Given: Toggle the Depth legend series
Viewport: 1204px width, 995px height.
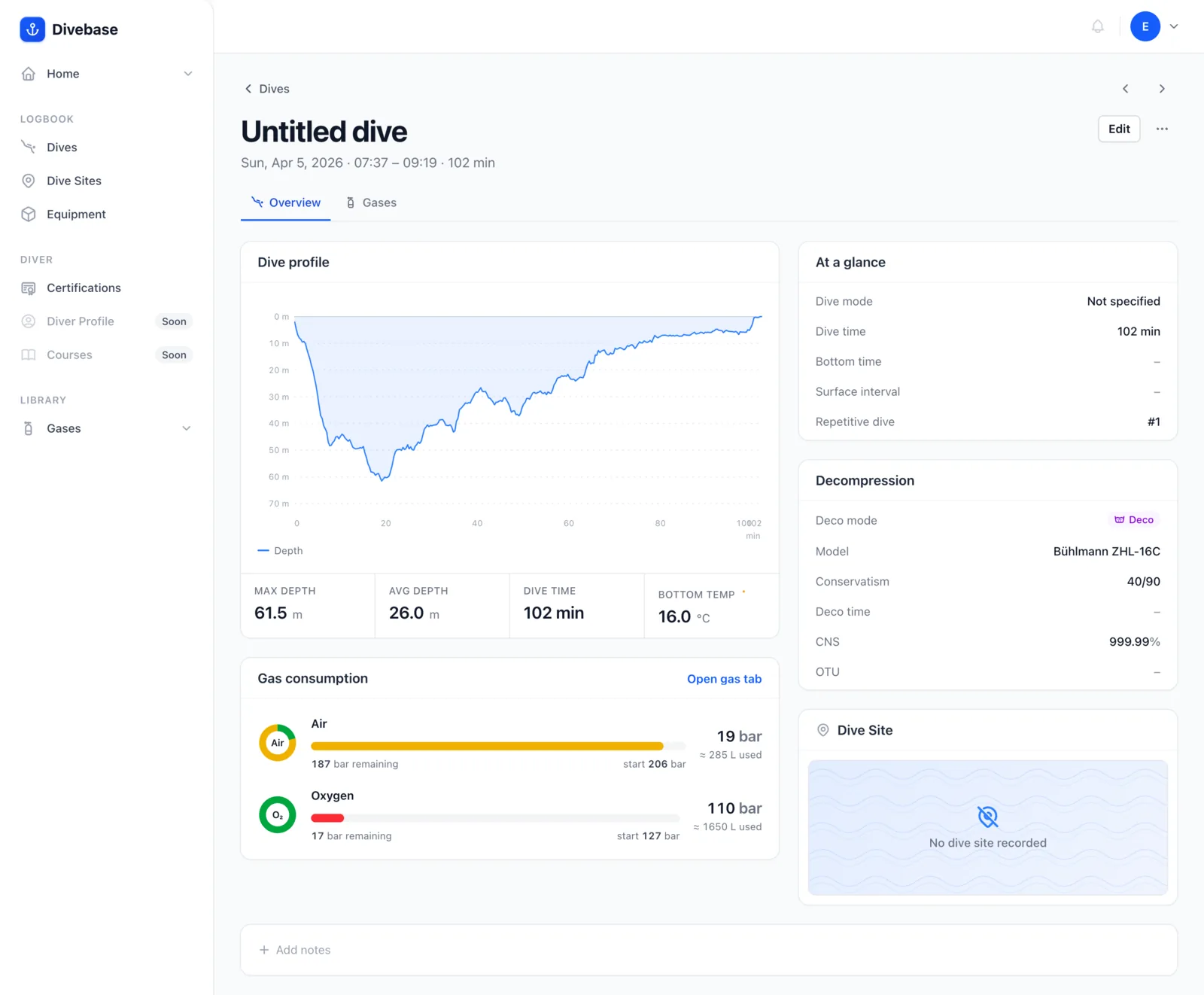Looking at the screenshot, I should tap(280, 551).
